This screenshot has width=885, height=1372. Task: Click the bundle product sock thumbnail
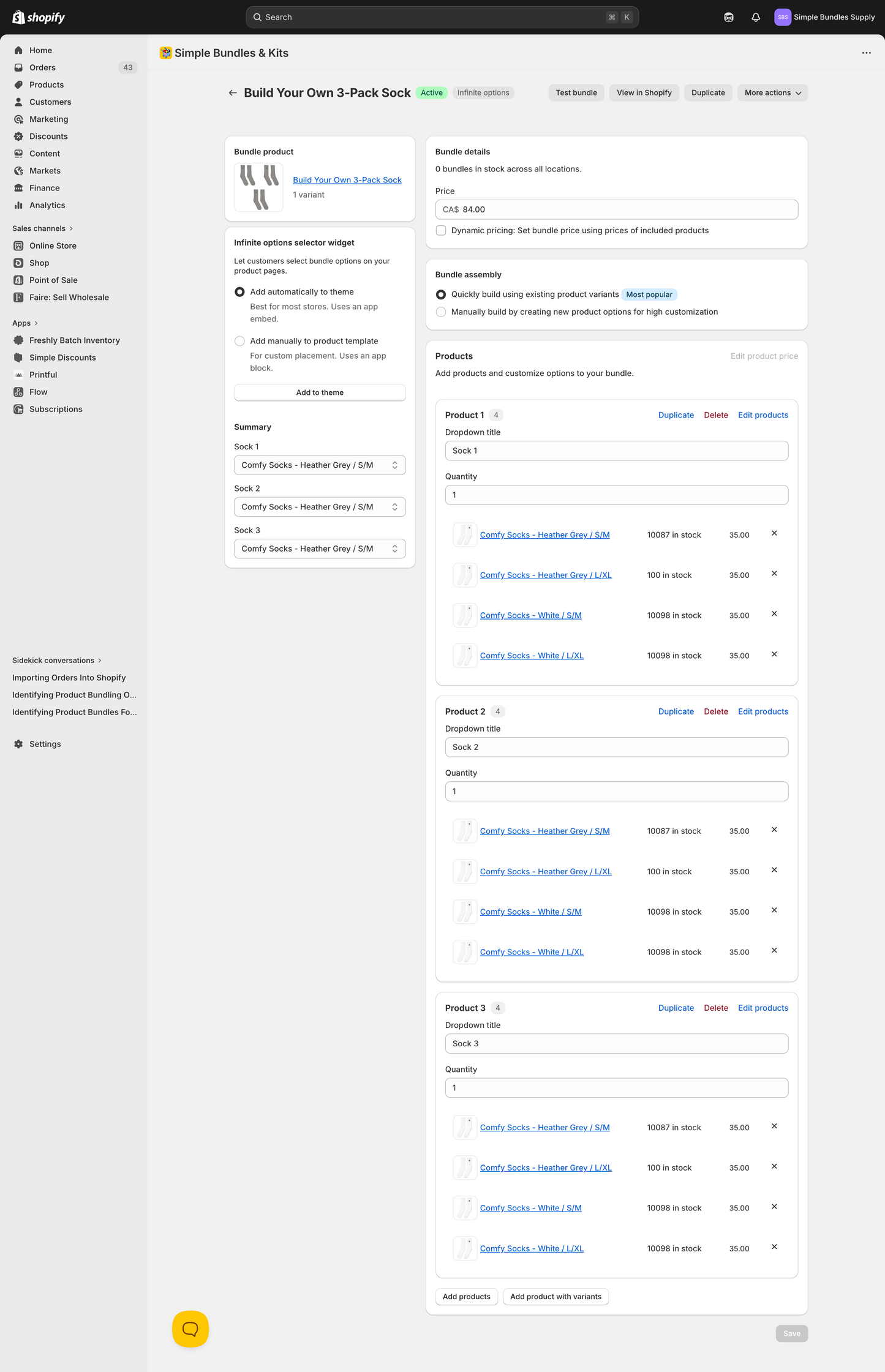pos(258,187)
